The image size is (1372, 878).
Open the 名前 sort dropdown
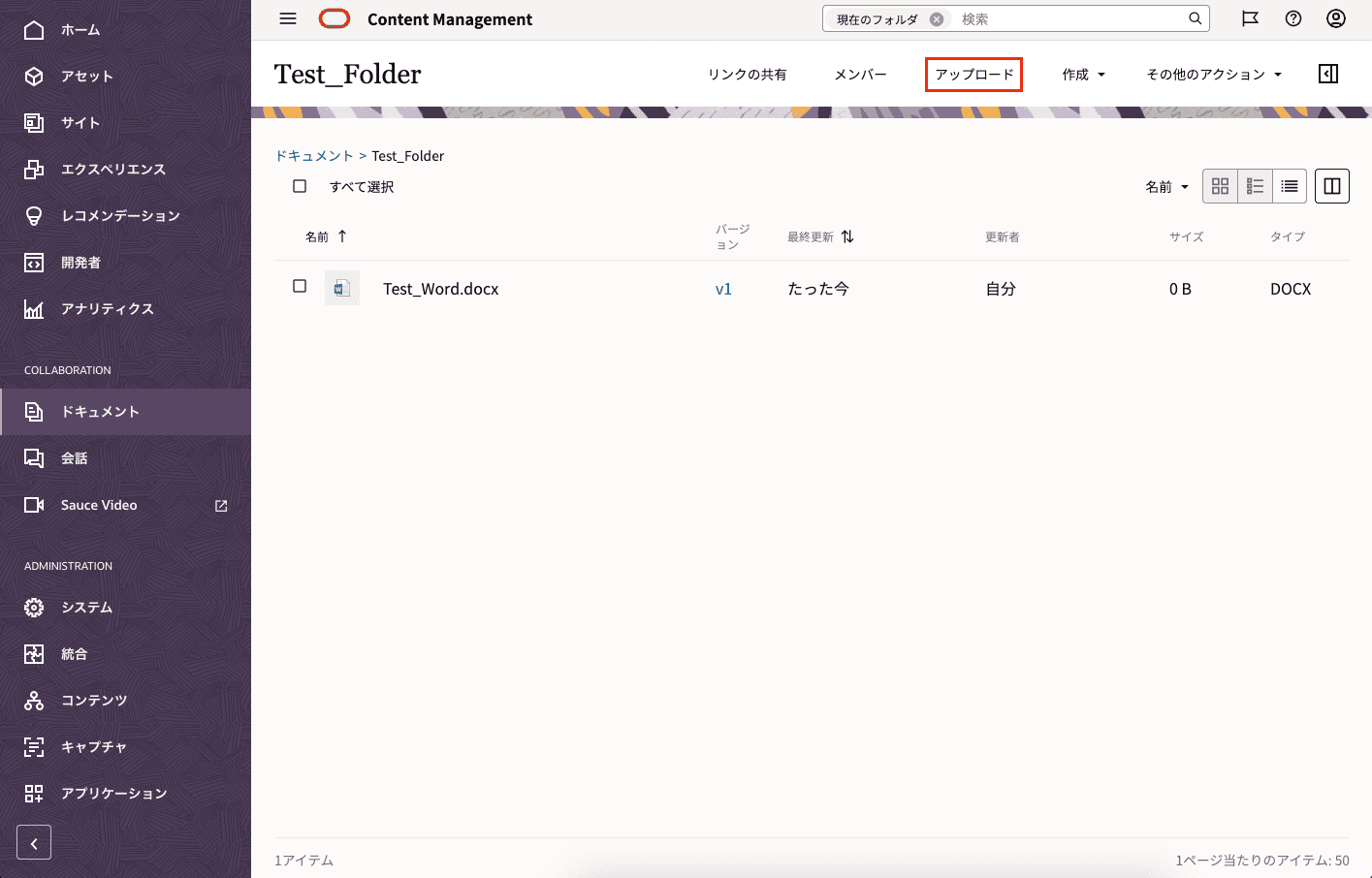pyautogui.click(x=1166, y=187)
